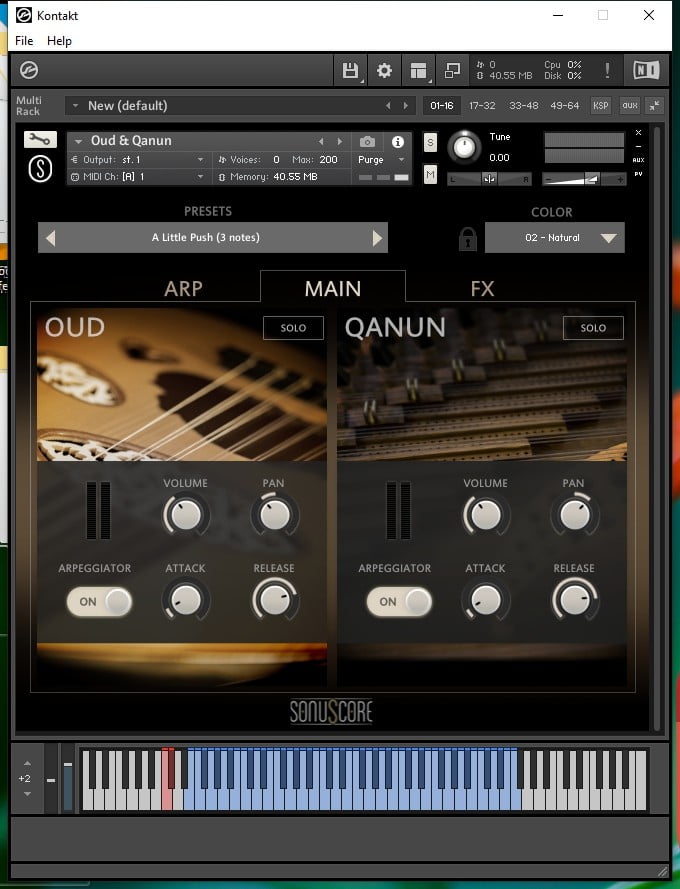Open the COLOR 02 - Natural dropdown

(x=555, y=238)
